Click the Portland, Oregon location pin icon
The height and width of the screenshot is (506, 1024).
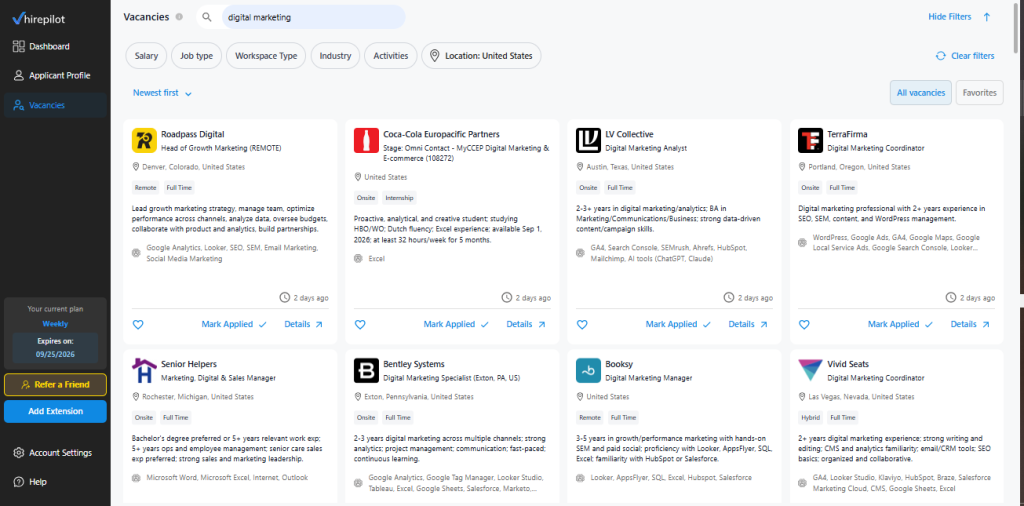(x=802, y=167)
